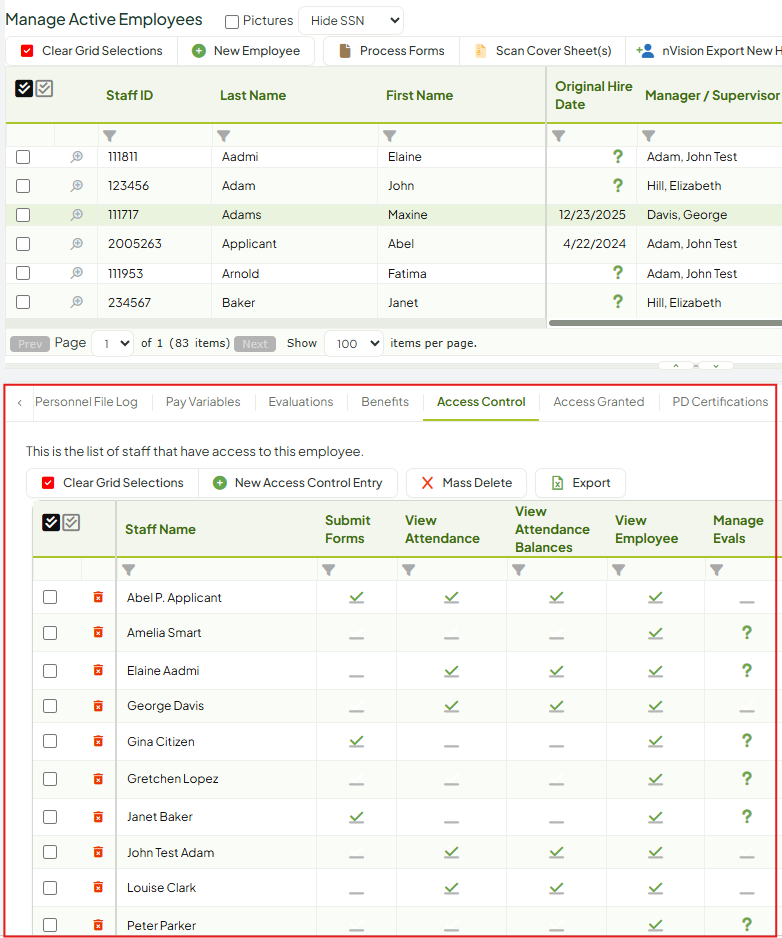
Task: Click Mass Delete button
Action: point(467,483)
